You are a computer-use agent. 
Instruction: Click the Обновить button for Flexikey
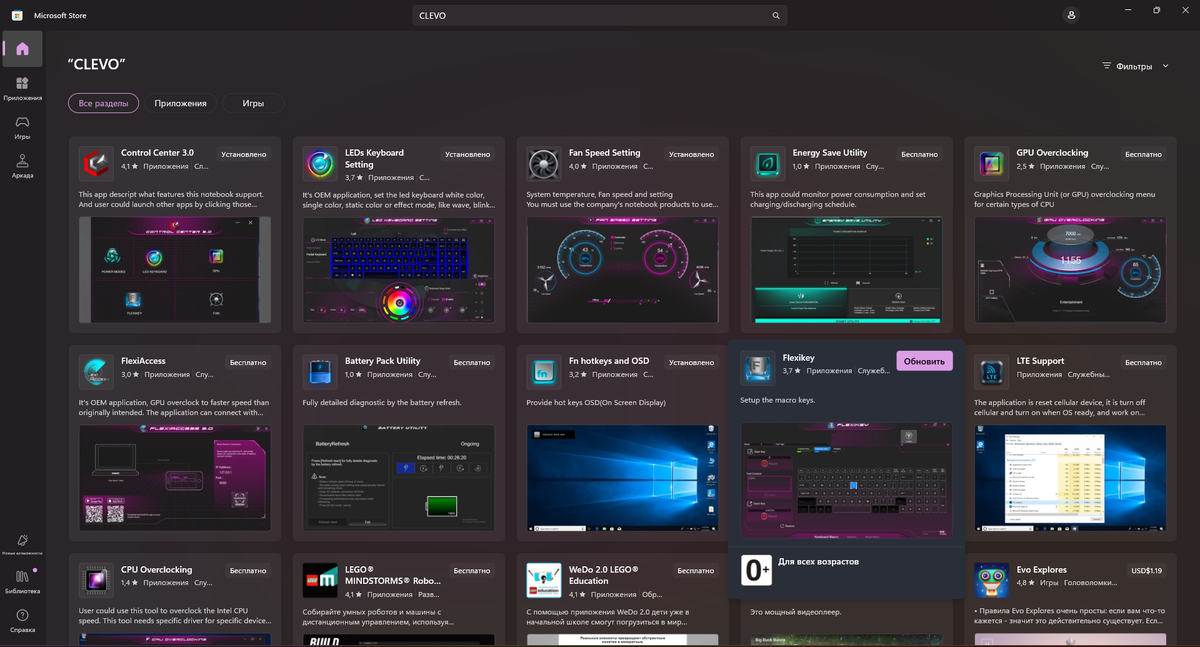click(x=924, y=361)
